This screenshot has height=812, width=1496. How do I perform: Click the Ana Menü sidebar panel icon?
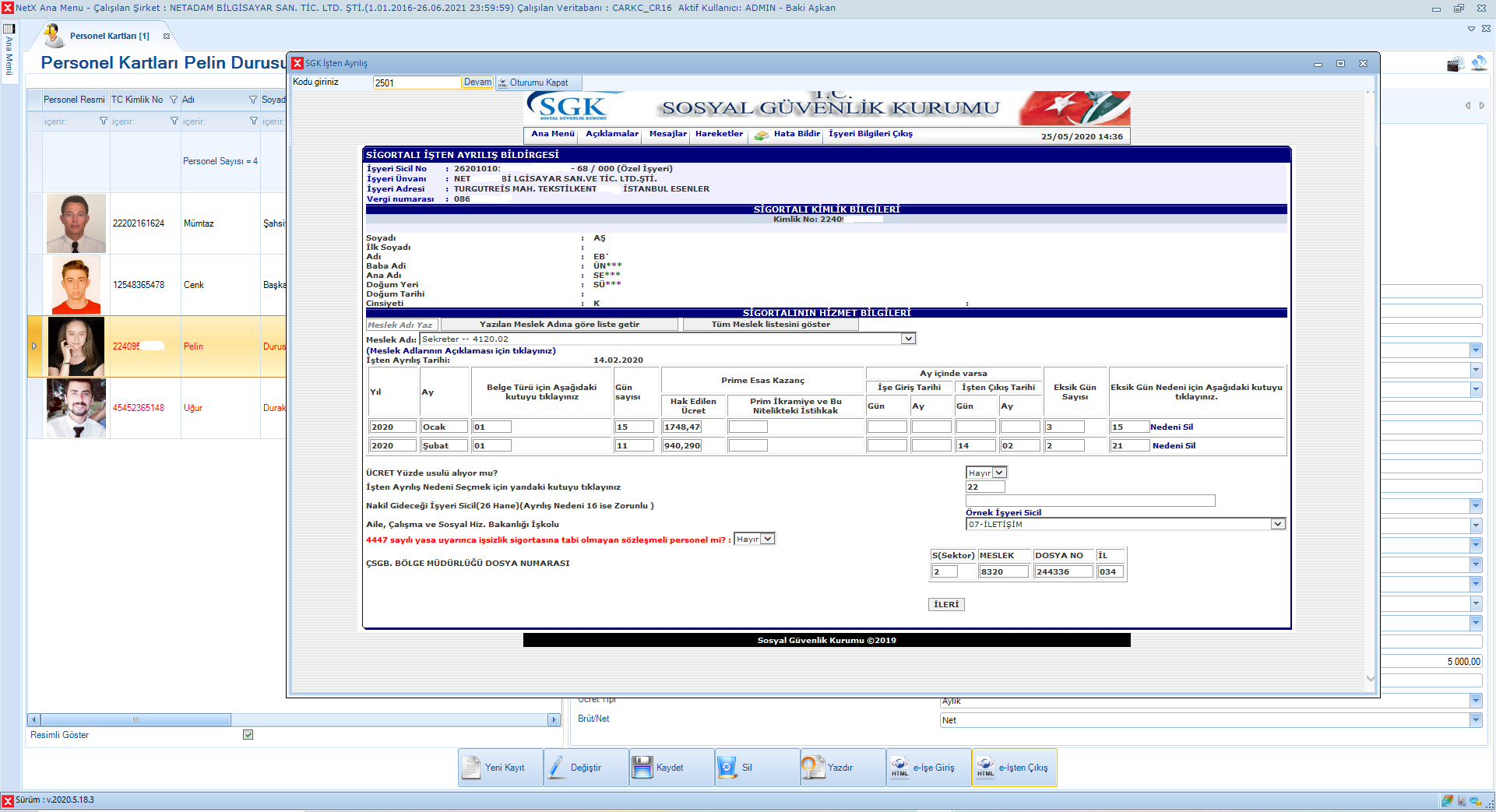pos(9,29)
